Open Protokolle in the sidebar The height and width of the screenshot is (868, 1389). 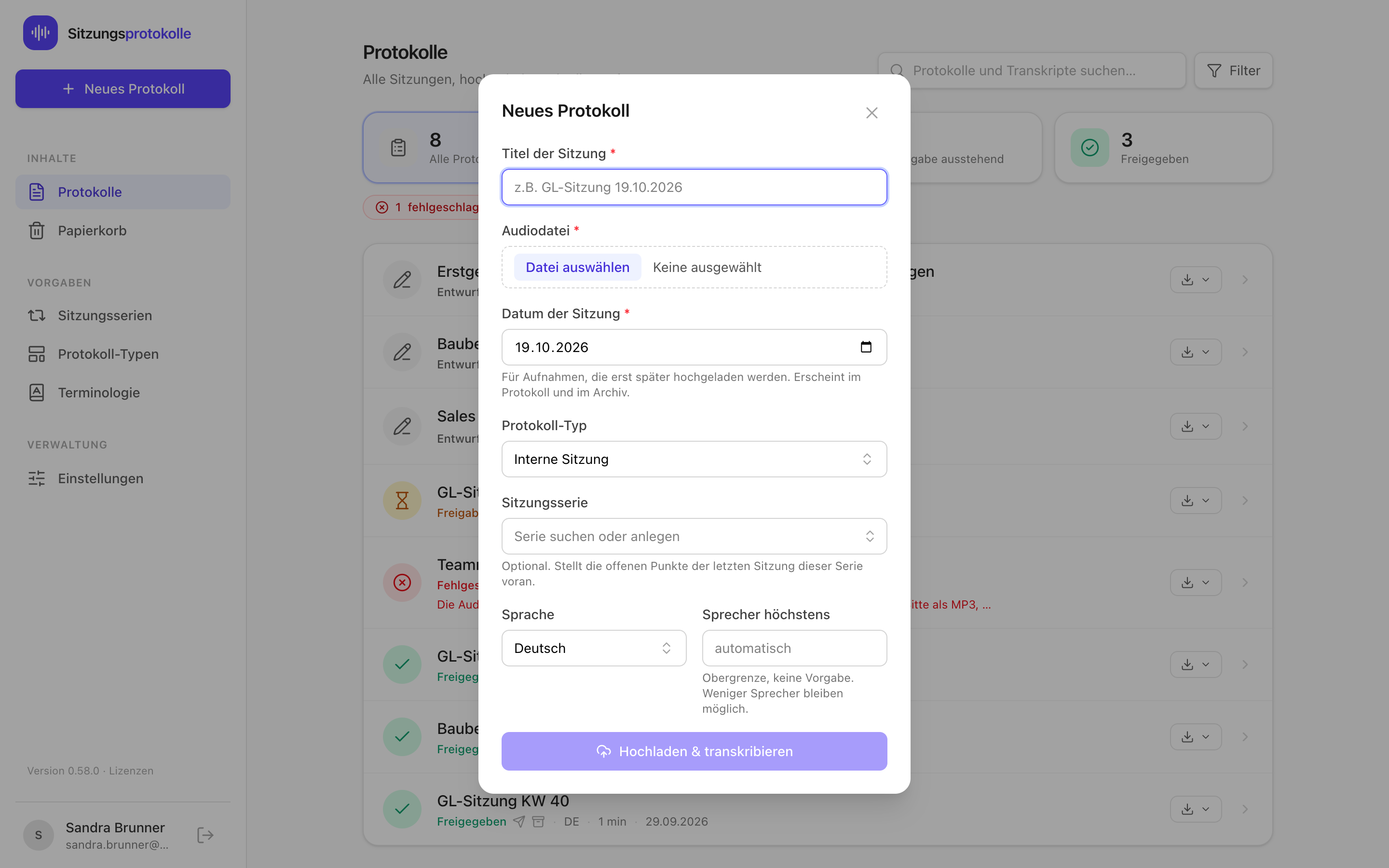[x=123, y=192]
